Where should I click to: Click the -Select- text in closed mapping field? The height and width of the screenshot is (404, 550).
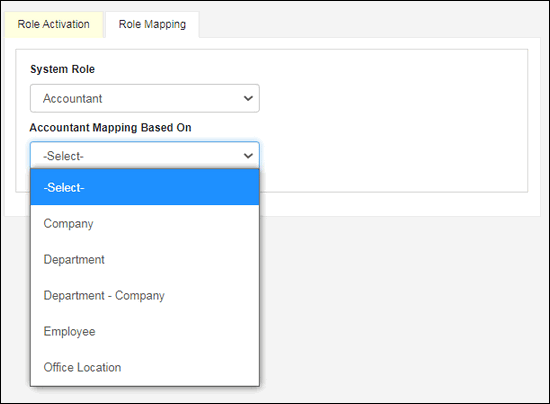coord(63,156)
